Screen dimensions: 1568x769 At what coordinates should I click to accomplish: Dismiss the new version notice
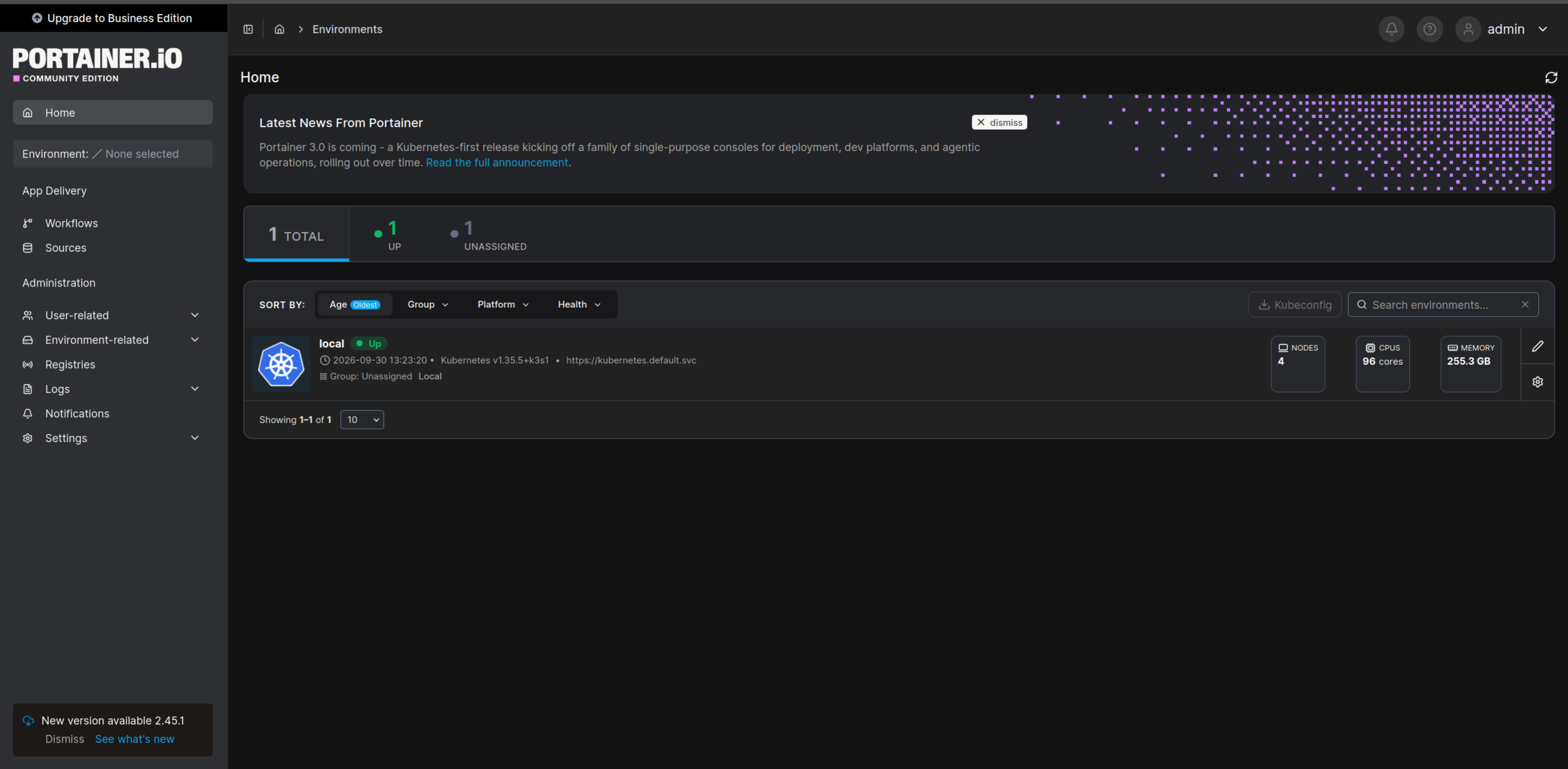pyautogui.click(x=65, y=739)
